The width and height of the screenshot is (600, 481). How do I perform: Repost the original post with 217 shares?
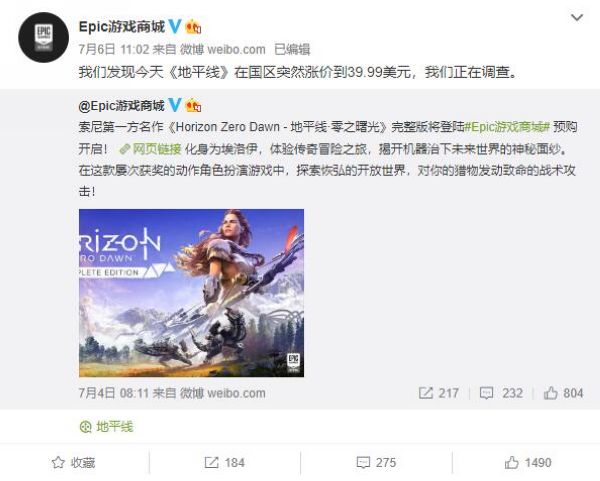tap(439, 393)
